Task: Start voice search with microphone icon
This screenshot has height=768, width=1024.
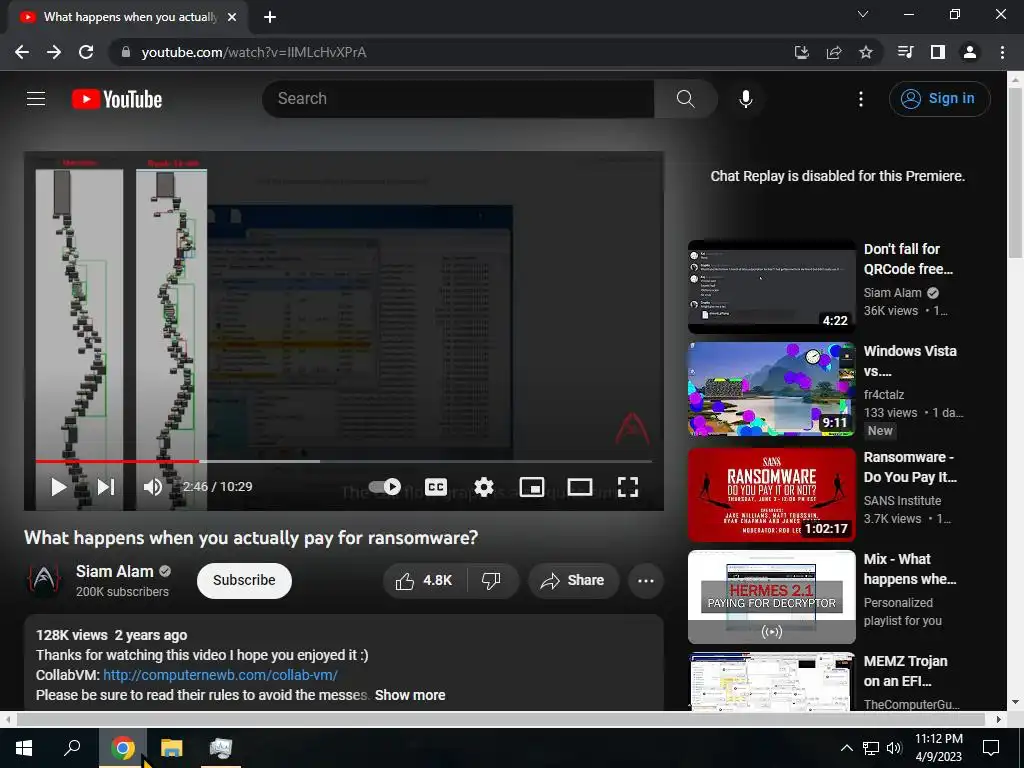Action: click(746, 99)
